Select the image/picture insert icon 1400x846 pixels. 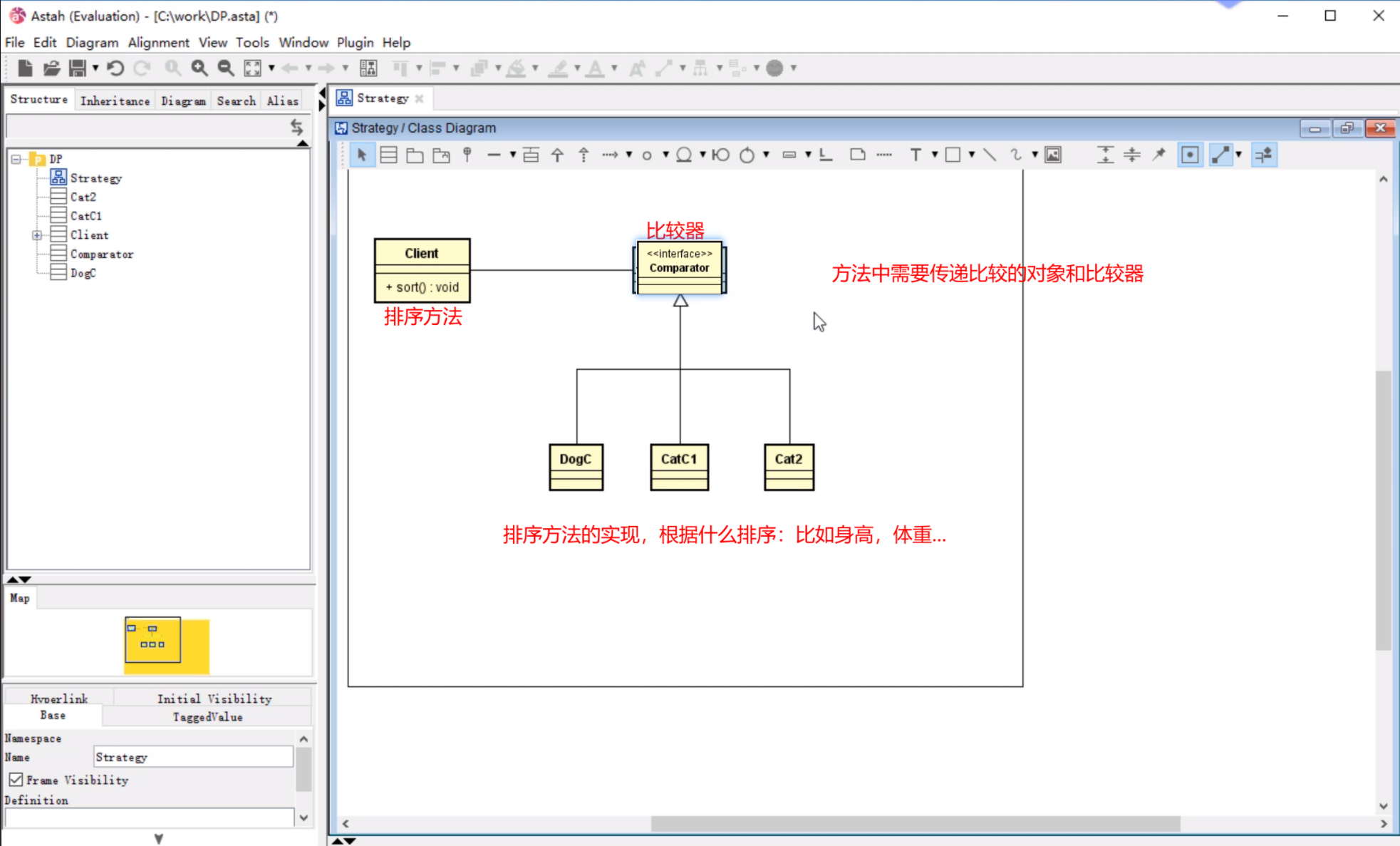[x=1052, y=154]
